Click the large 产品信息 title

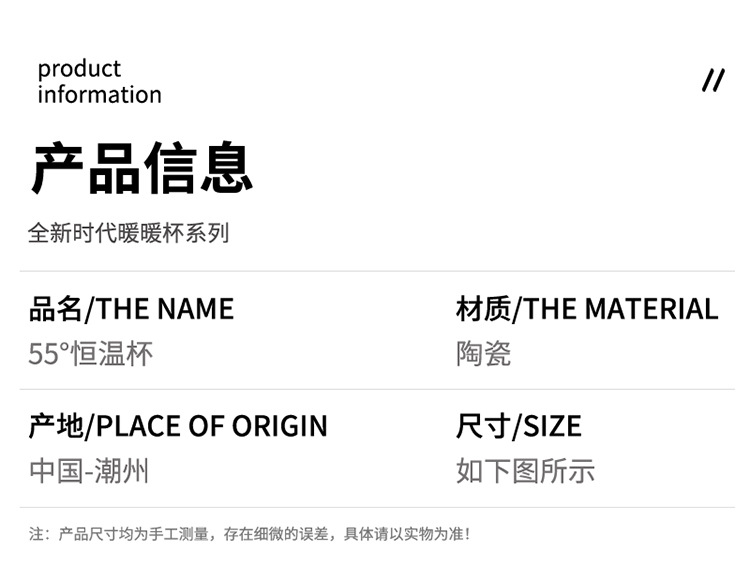coord(142,168)
